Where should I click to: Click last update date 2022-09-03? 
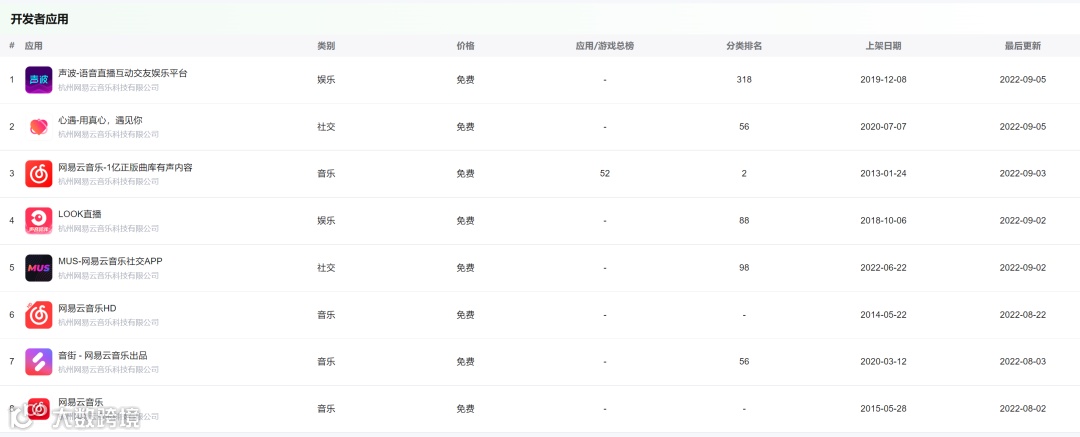tap(1023, 174)
